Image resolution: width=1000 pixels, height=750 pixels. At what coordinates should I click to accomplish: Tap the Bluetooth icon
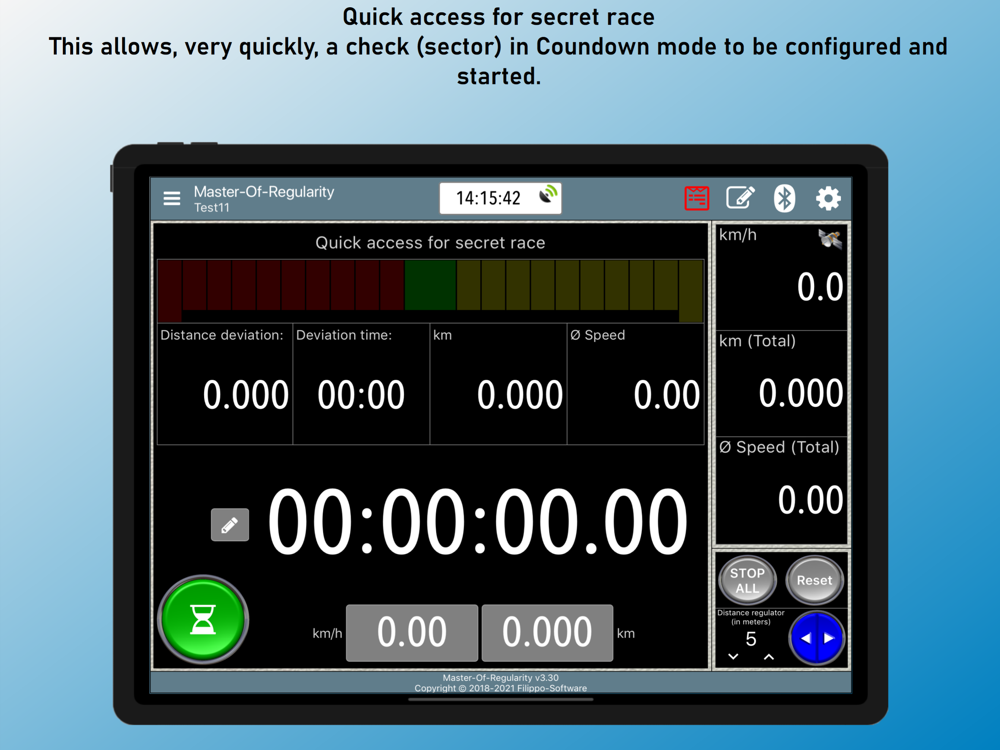(x=784, y=198)
